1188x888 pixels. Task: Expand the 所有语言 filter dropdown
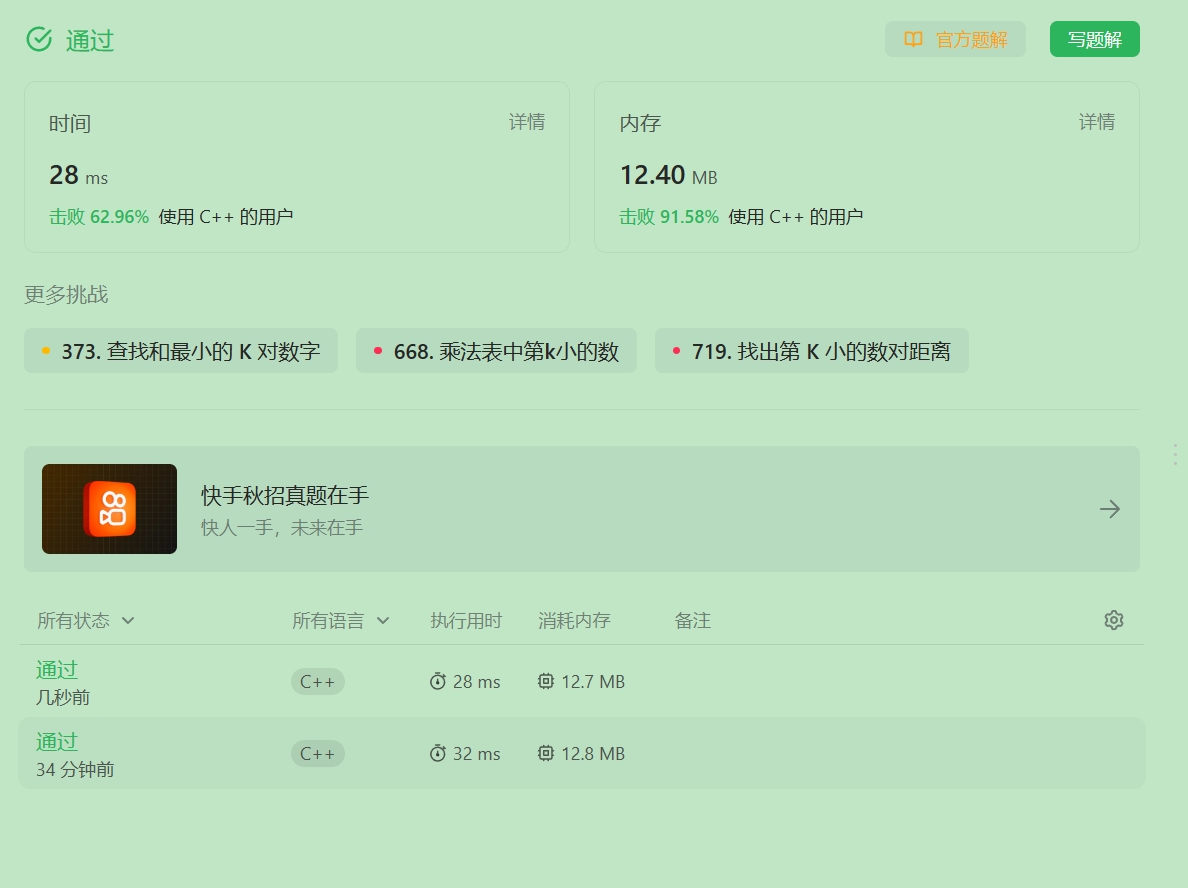click(341, 621)
